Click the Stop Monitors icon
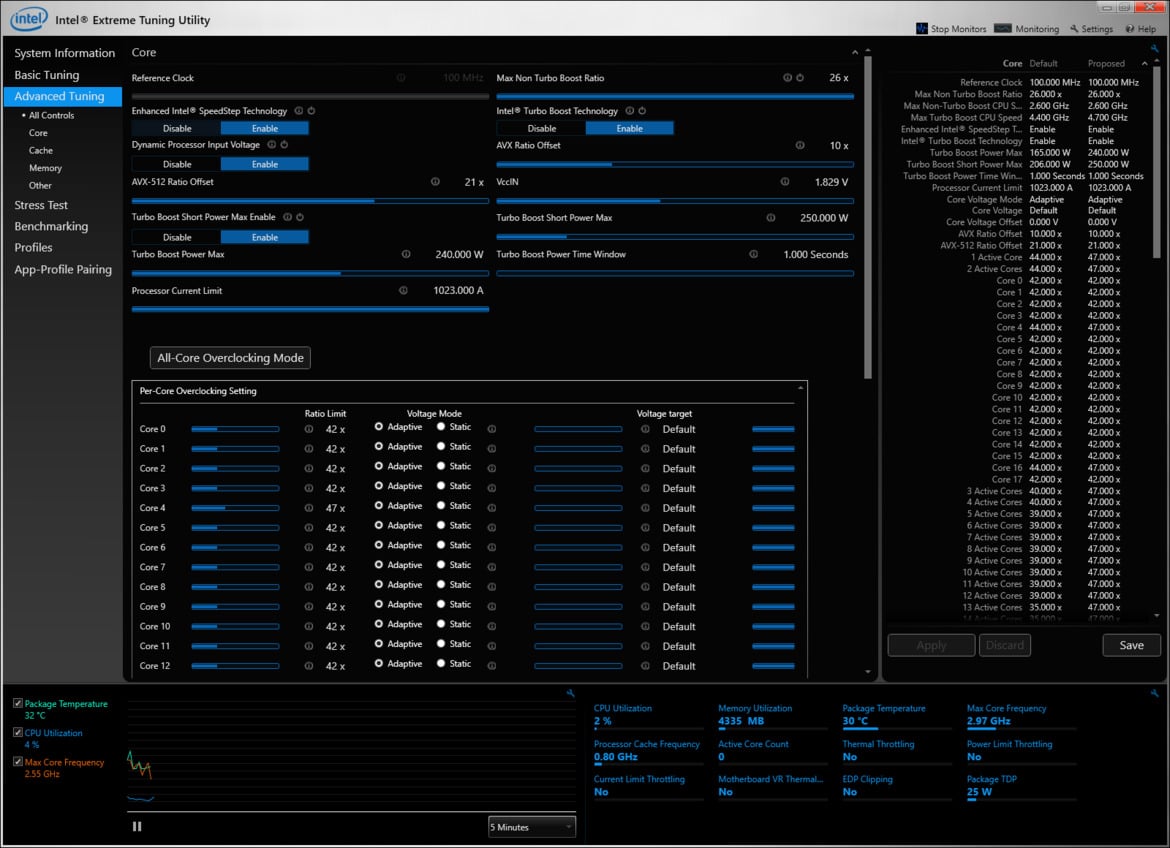 point(922,28)
